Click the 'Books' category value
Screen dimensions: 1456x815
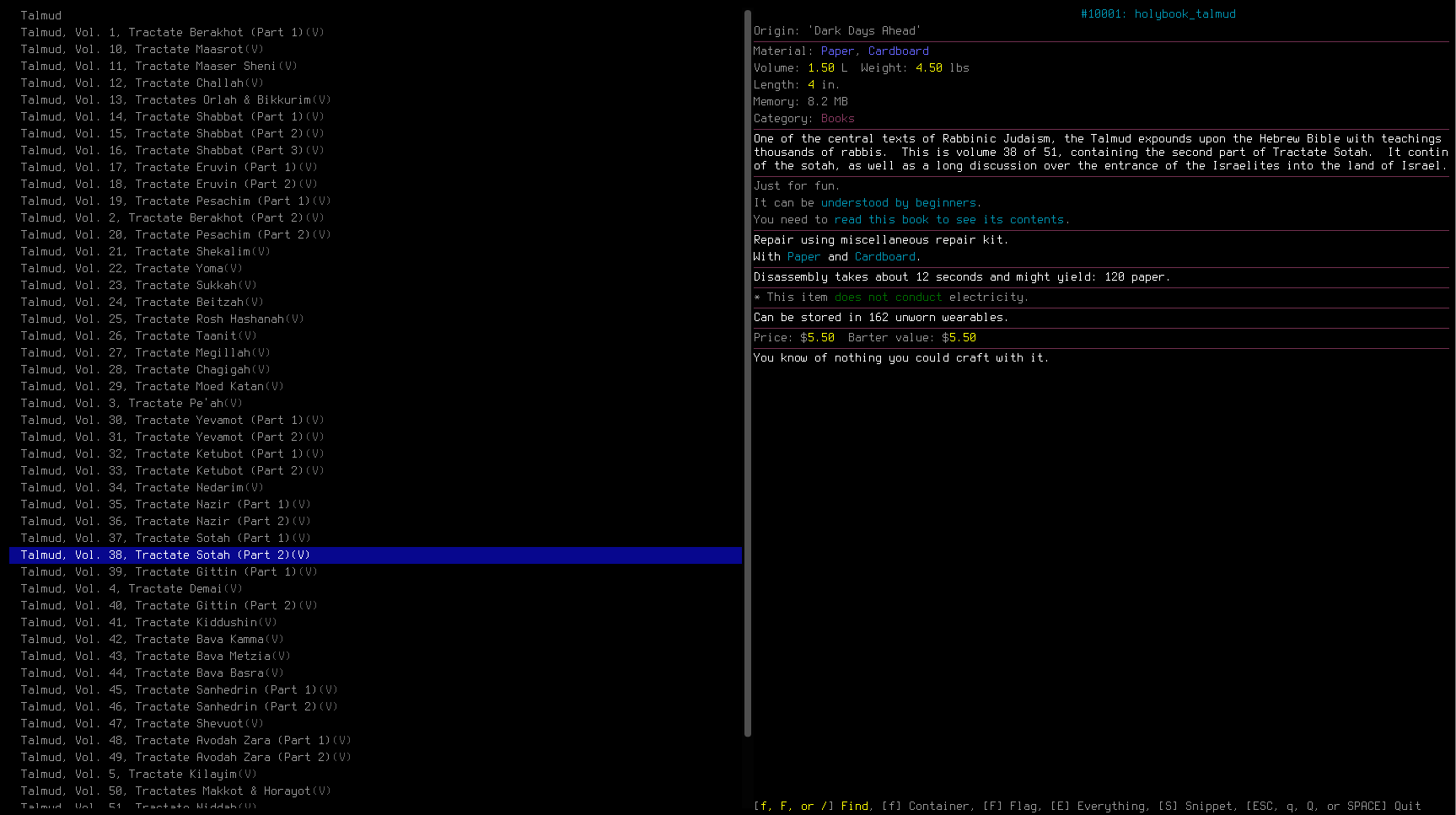(838, 118)
